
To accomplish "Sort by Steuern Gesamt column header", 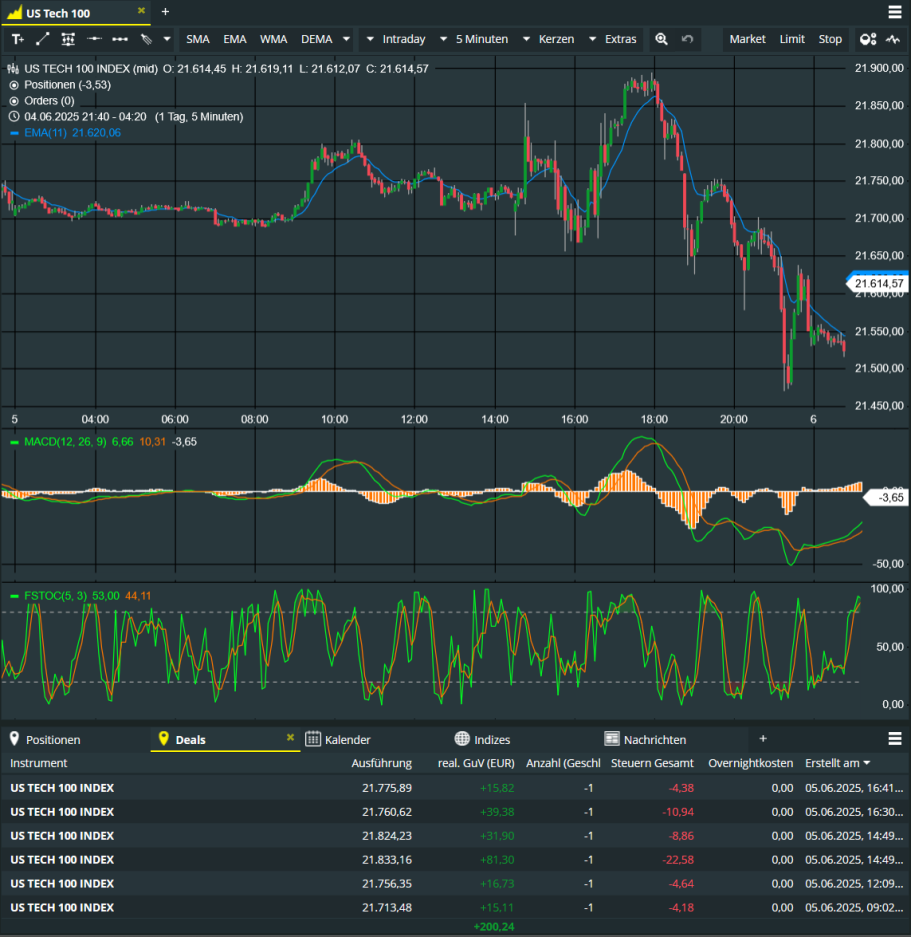I will pyautogui.click(x=652, y=763).
